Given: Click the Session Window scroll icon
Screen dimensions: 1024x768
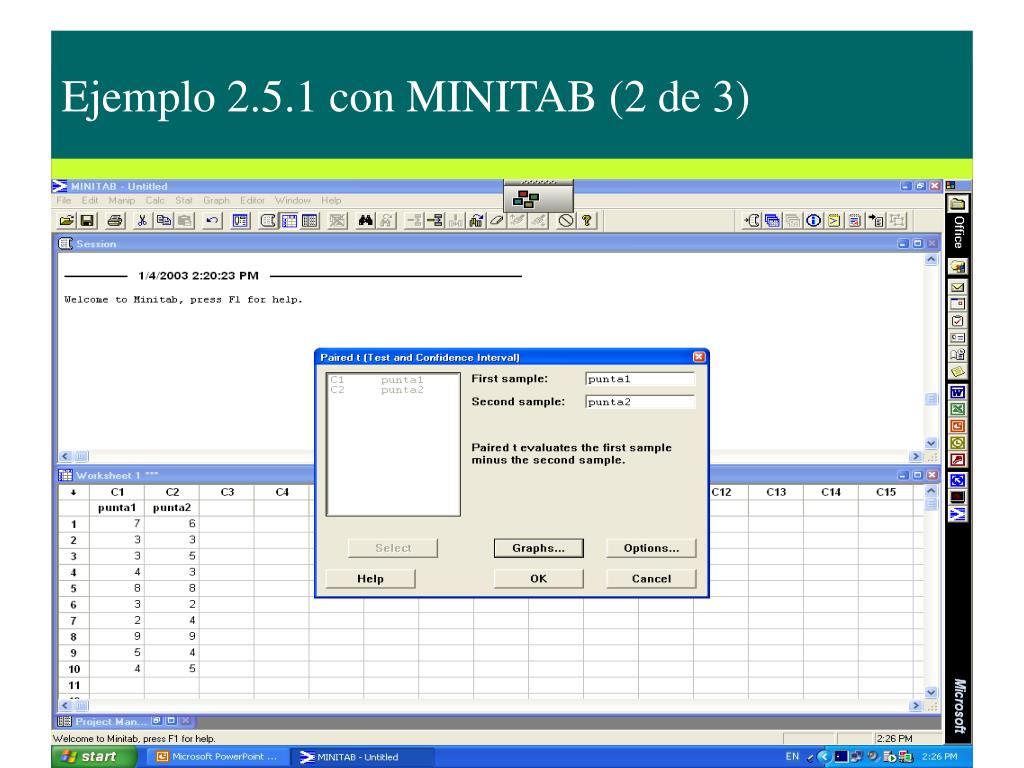Looking at the screenshot, I should tap(268, 221).
